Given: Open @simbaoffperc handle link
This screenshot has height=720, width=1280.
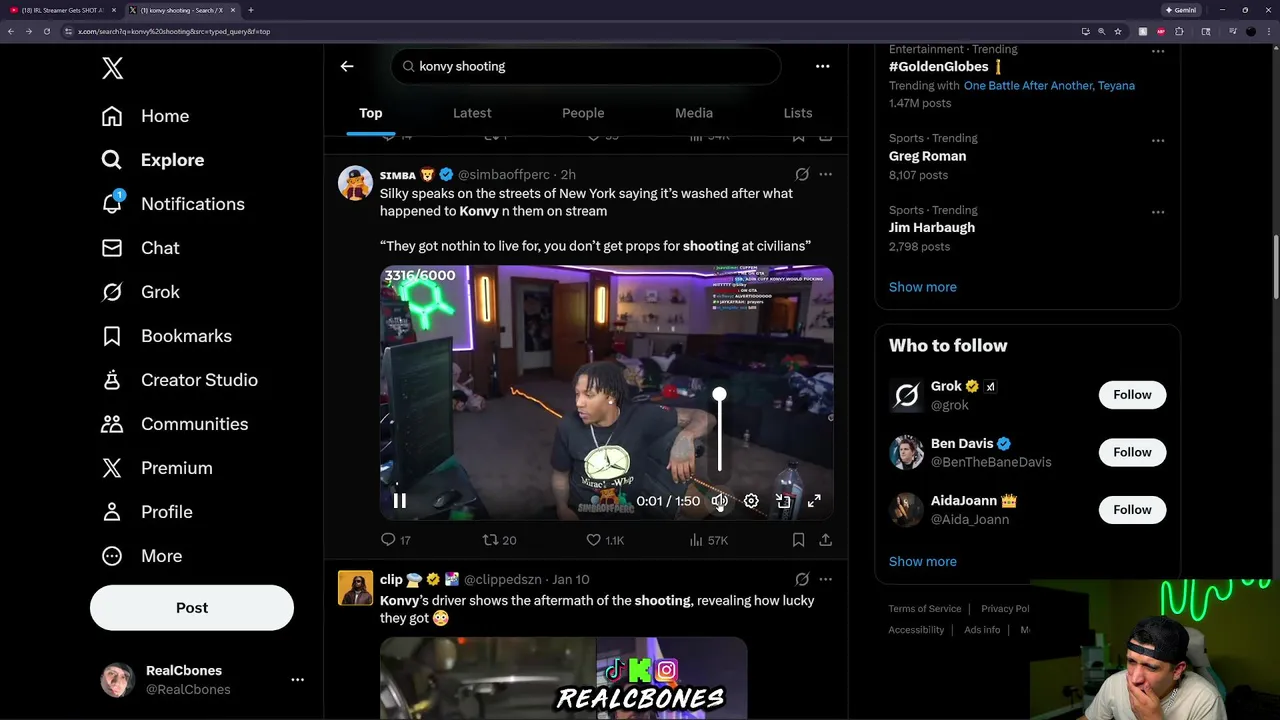Looking at the screenshot, I should pos(504,175).
